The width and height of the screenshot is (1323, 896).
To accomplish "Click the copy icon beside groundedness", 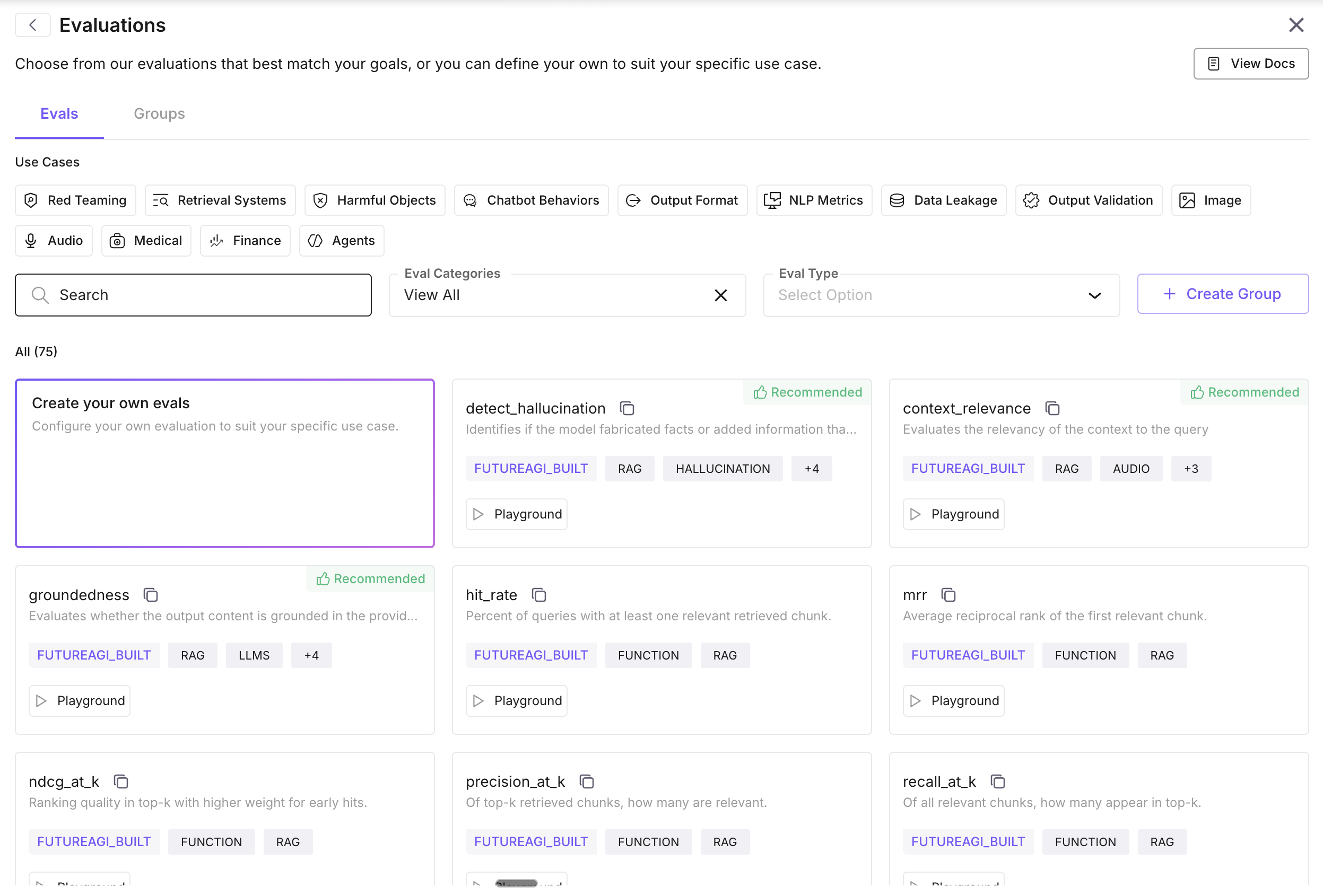I will [x=150, y=594].
